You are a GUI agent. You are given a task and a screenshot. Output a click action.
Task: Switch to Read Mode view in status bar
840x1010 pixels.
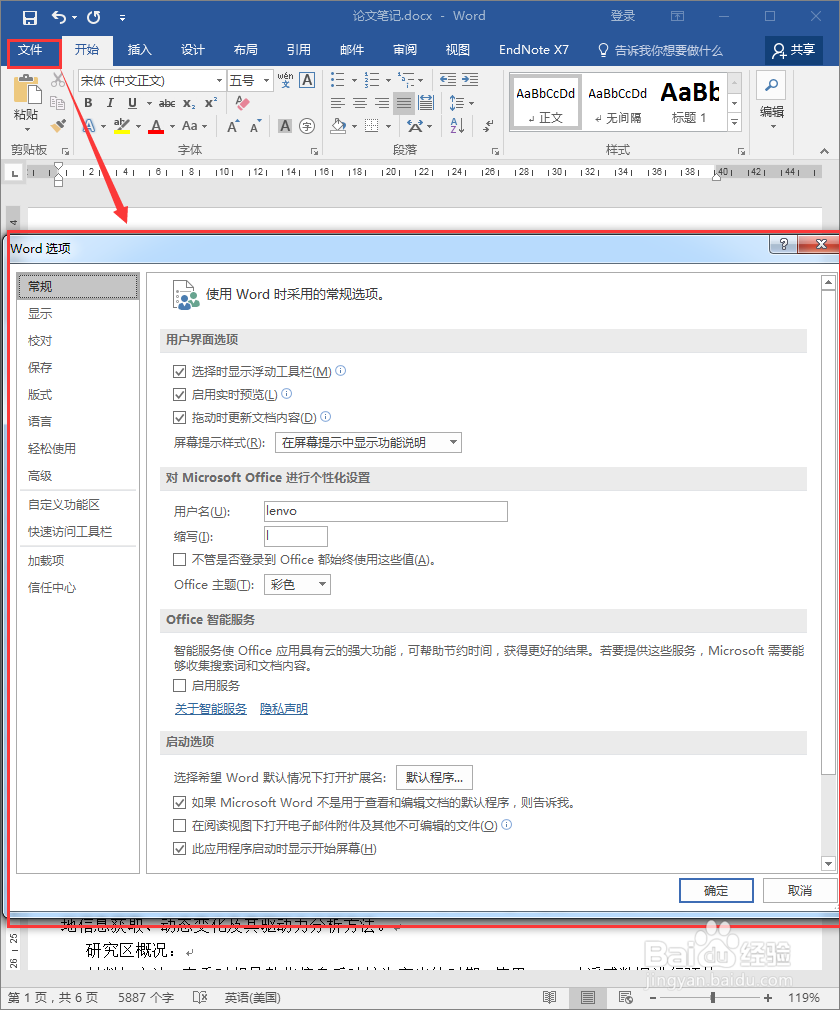click(549, 998)
